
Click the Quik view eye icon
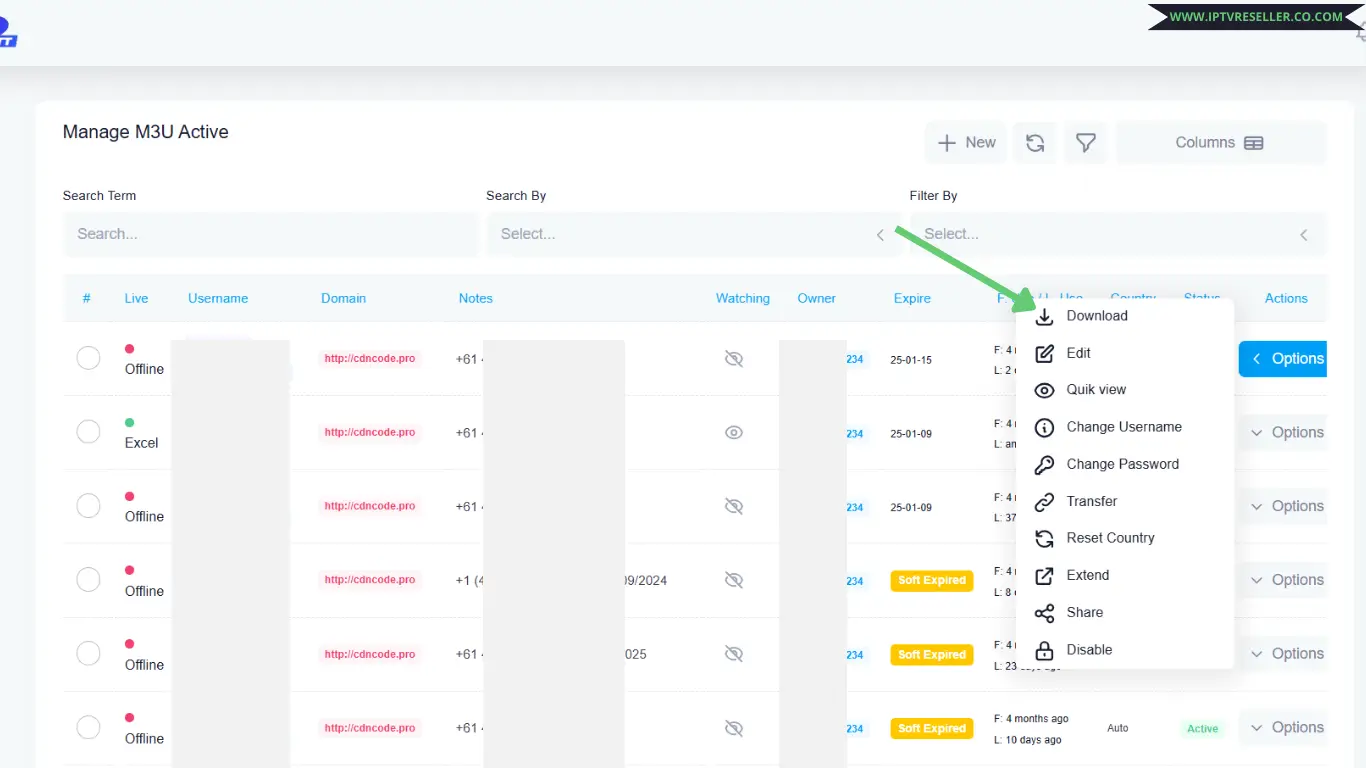1044,390
